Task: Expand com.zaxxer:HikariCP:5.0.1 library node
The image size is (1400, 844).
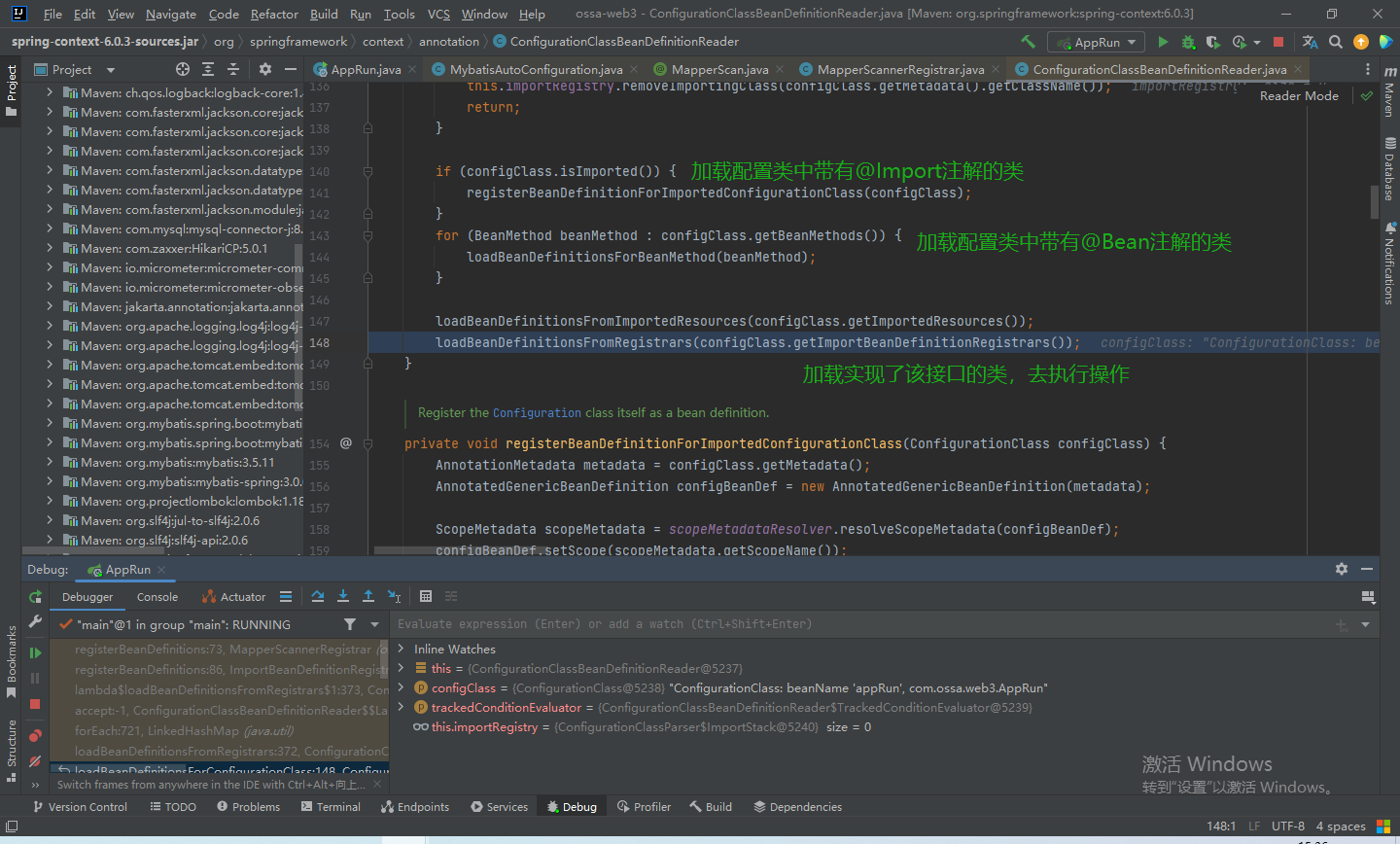Action: [x=50, y=248]
